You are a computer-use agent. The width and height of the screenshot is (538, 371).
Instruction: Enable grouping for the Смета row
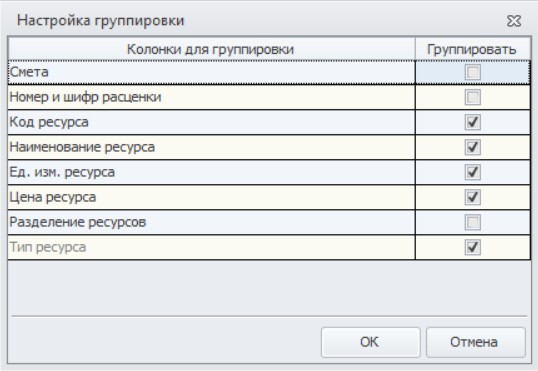[472, 72]
